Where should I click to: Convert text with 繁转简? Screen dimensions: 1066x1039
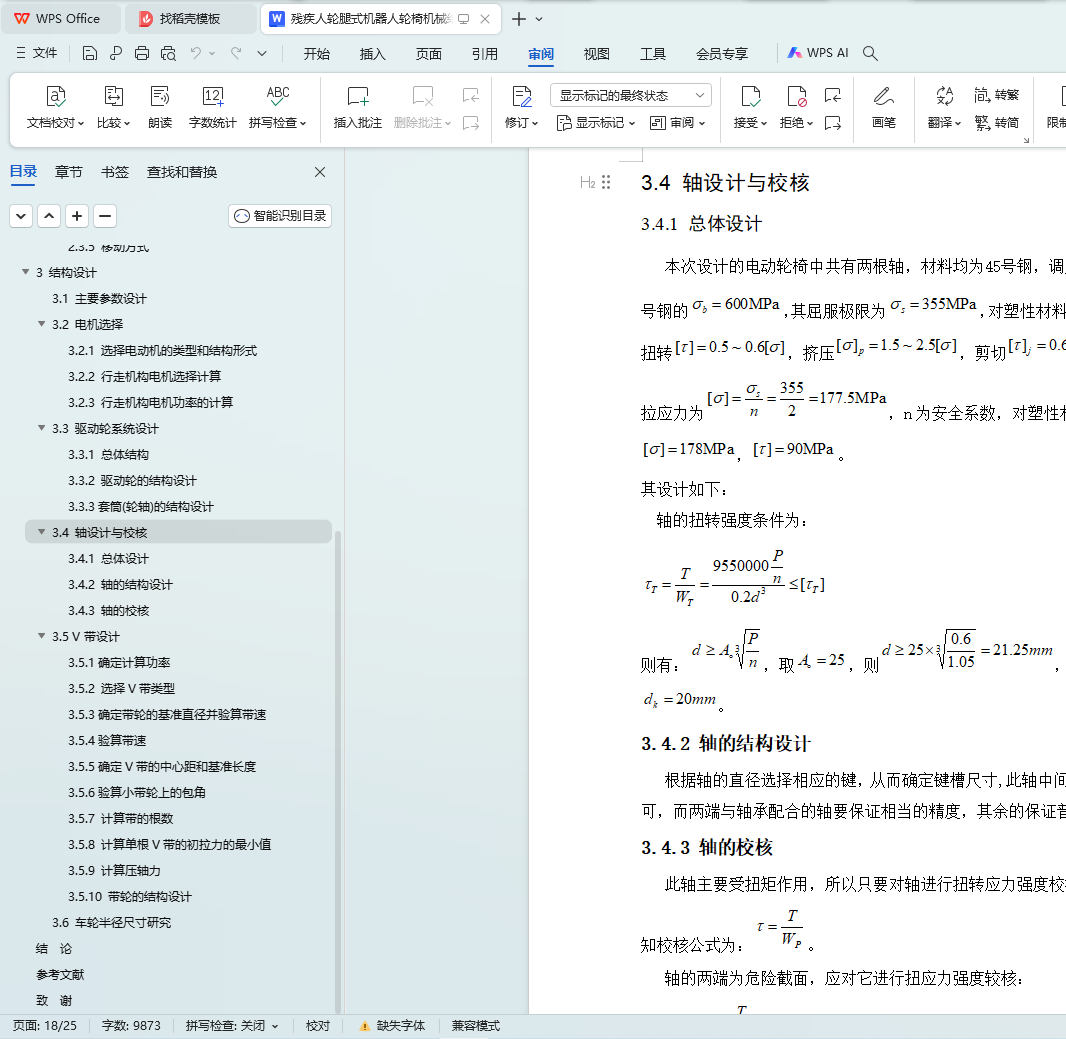pos(997,122)
